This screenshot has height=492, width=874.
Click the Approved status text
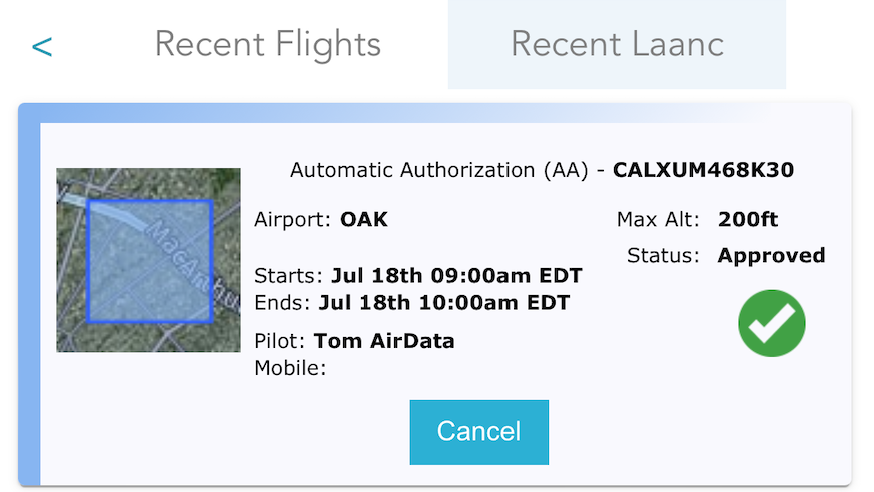tap(771, 256)
